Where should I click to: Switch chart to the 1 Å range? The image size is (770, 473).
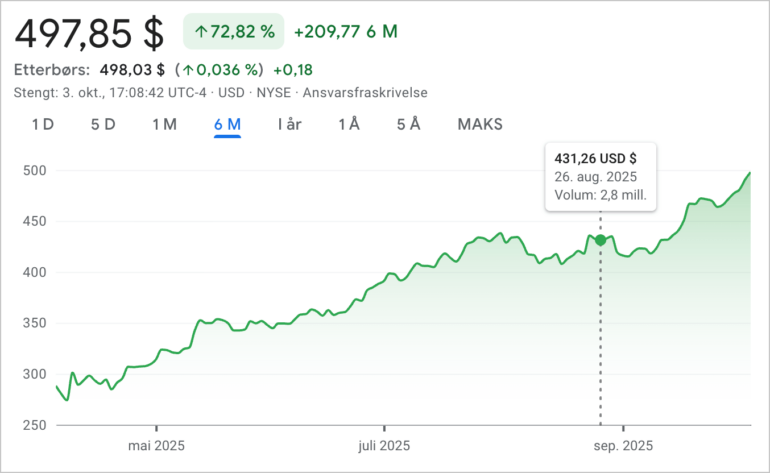point(349,125)
